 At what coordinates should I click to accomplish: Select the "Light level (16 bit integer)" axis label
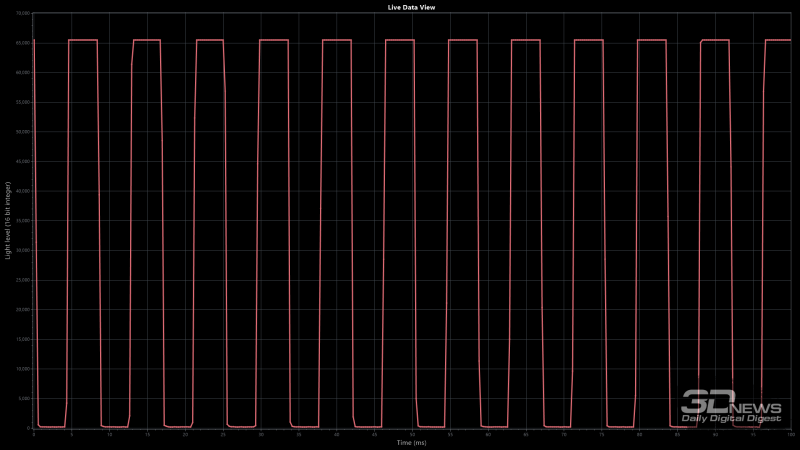click(x=8, y=220)
